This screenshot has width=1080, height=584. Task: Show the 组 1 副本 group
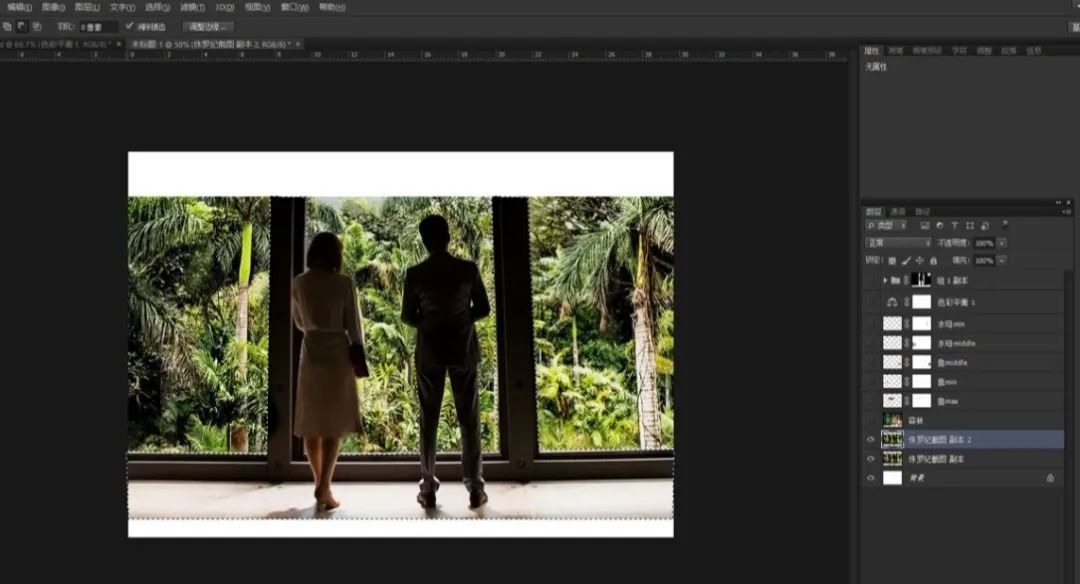[x=871, y=281]
